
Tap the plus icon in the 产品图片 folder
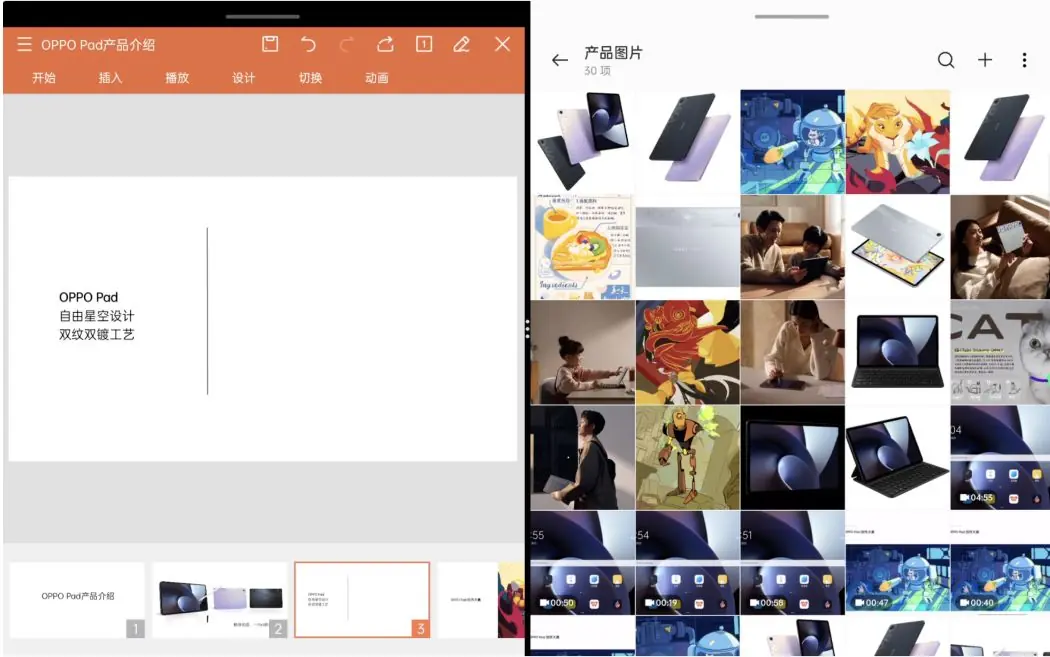(x=985, y=60)
